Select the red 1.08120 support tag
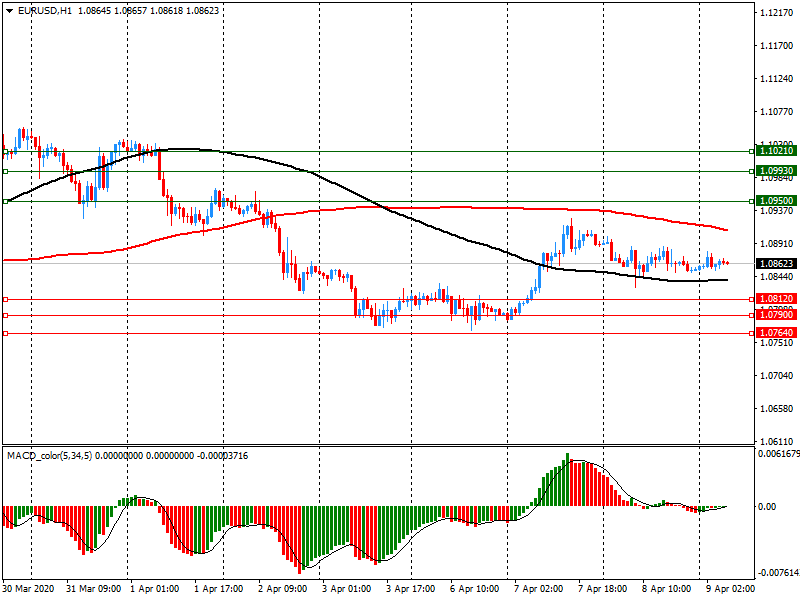The image size is (800, 600). coord(776,299)
